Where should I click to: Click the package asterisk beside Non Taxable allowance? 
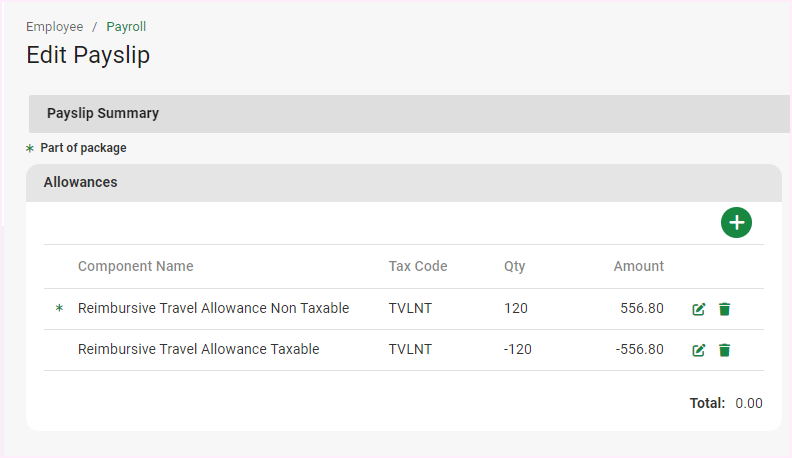58,309
